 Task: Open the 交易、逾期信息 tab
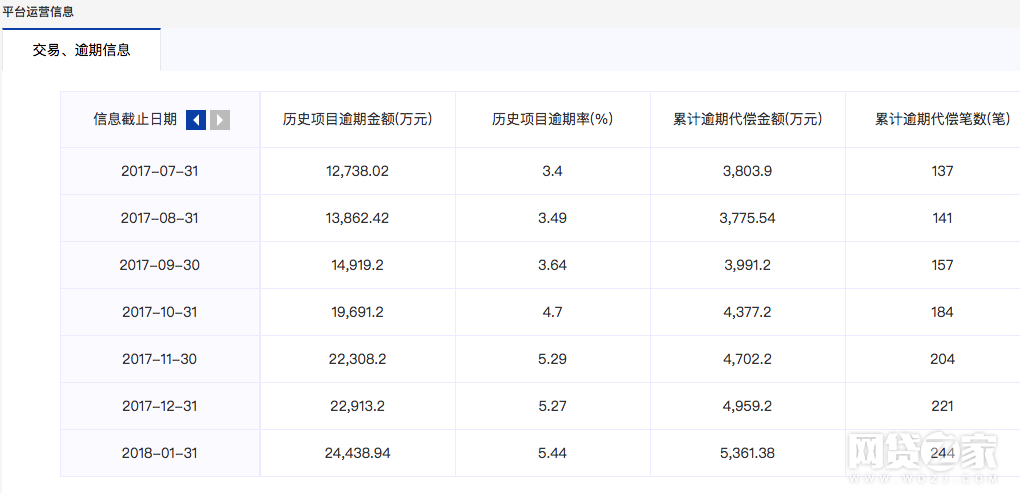coord(81,50)
